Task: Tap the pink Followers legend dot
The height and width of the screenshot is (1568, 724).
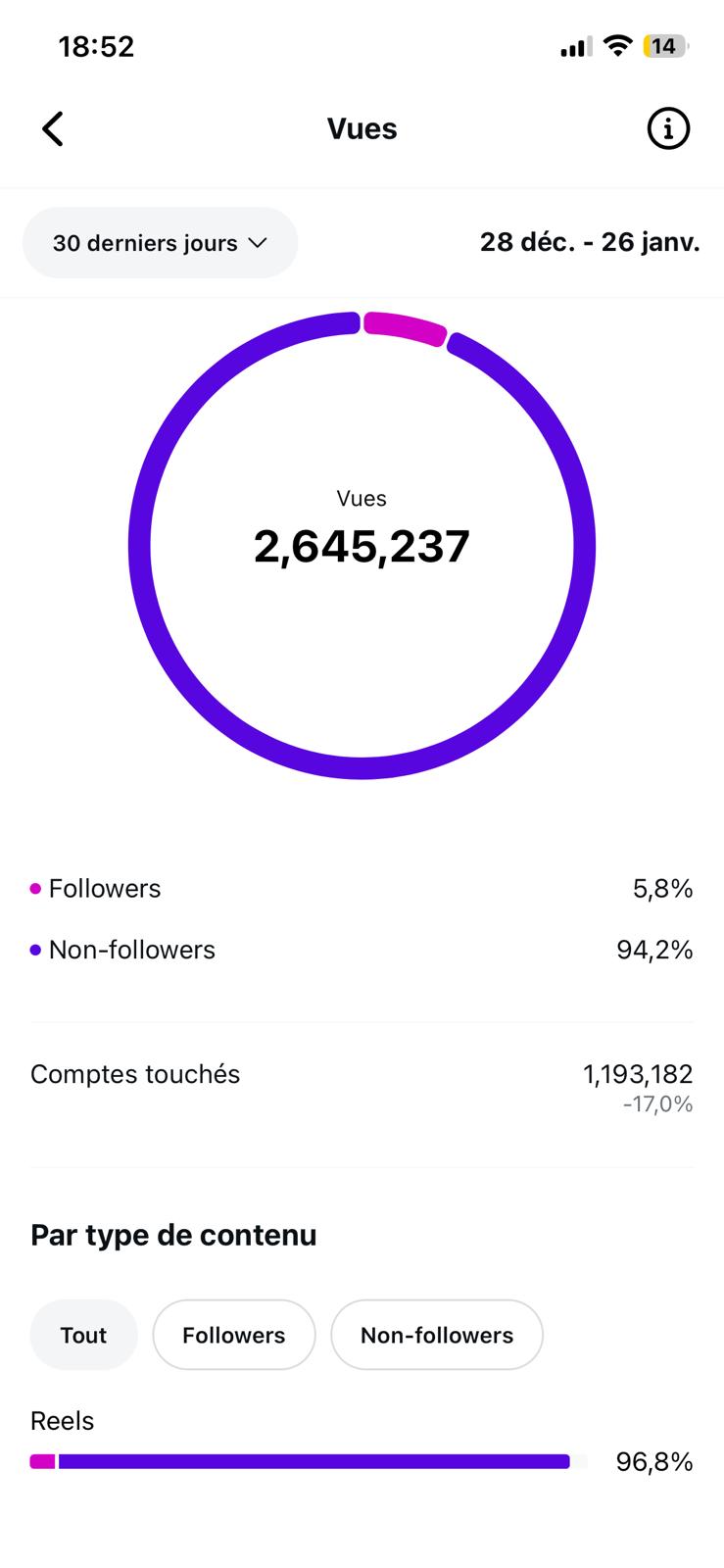Action: tap(36, 889)
